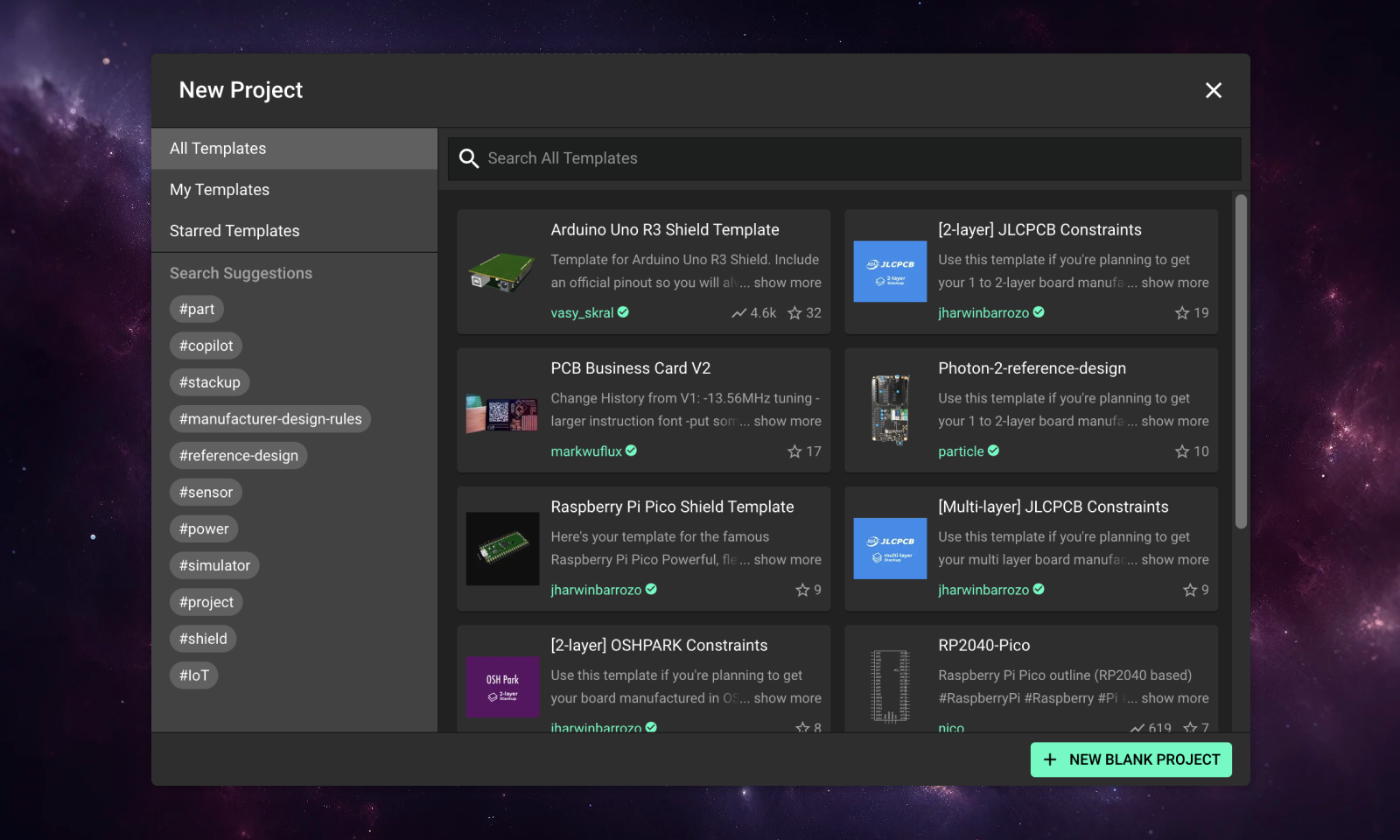Click the plus icon on New Blank Project
1400x840 pixels.
click(1050, 759)
